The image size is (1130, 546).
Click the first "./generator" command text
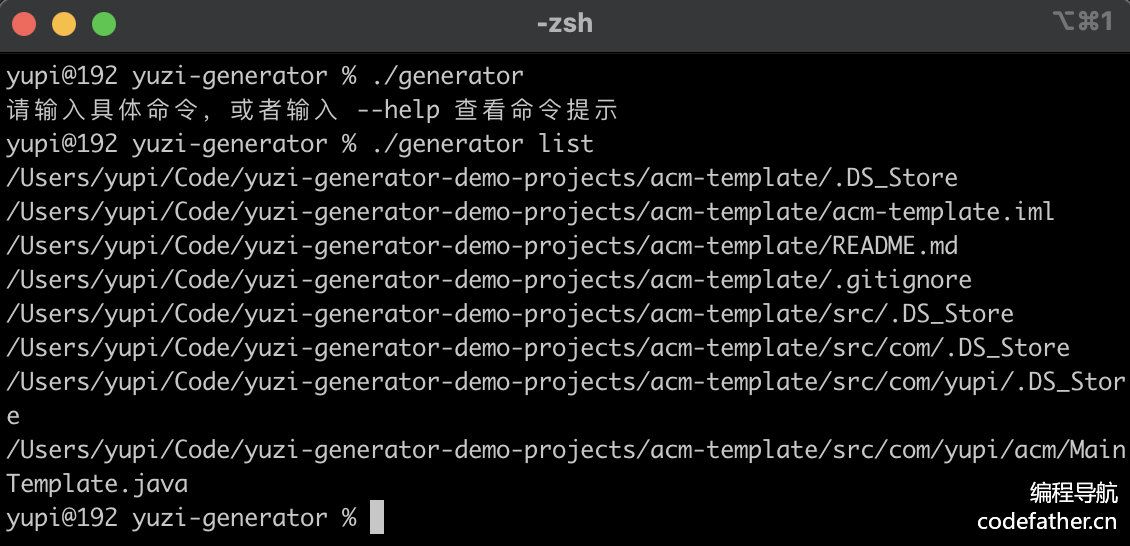[x=446, y=76]
